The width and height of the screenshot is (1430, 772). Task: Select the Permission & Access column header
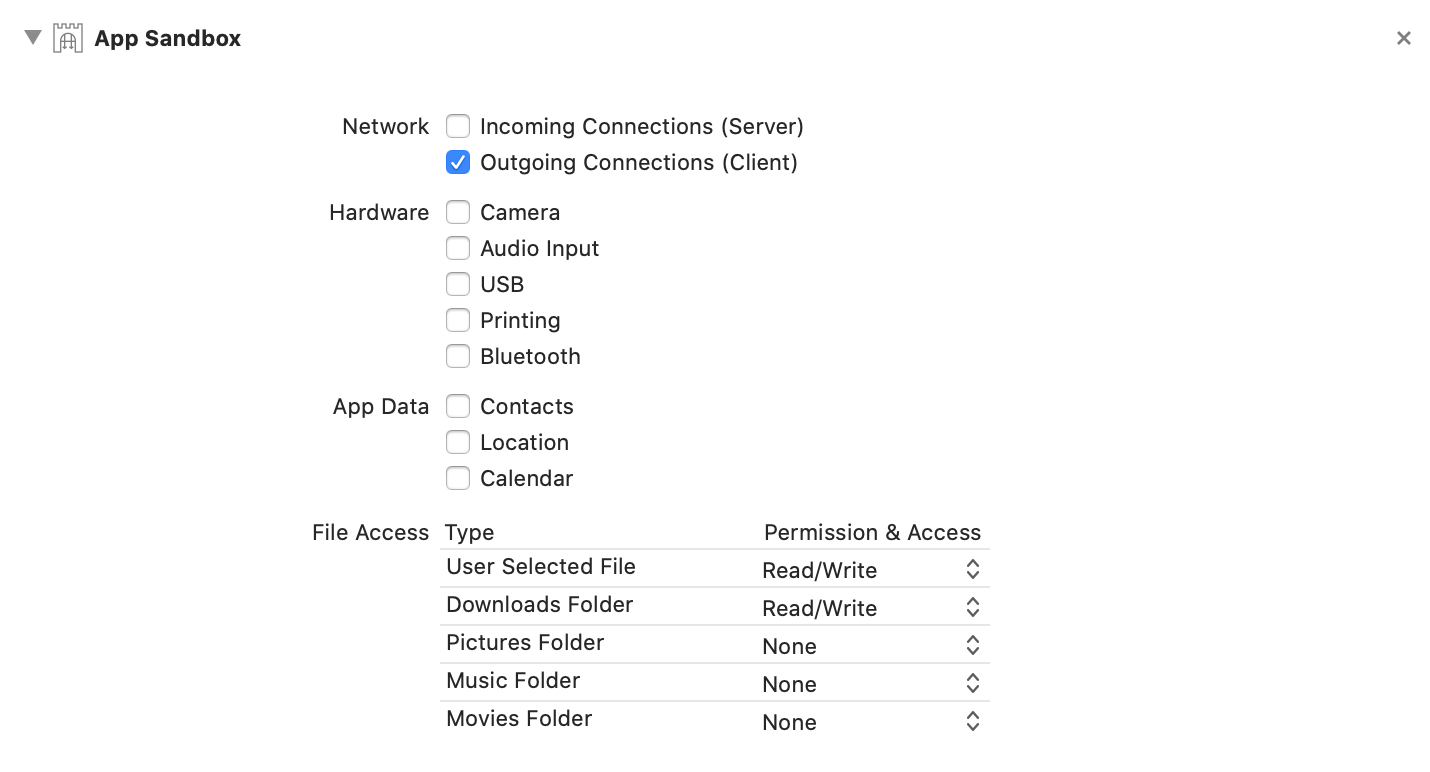pyautogui.click(x=872, y=532)
